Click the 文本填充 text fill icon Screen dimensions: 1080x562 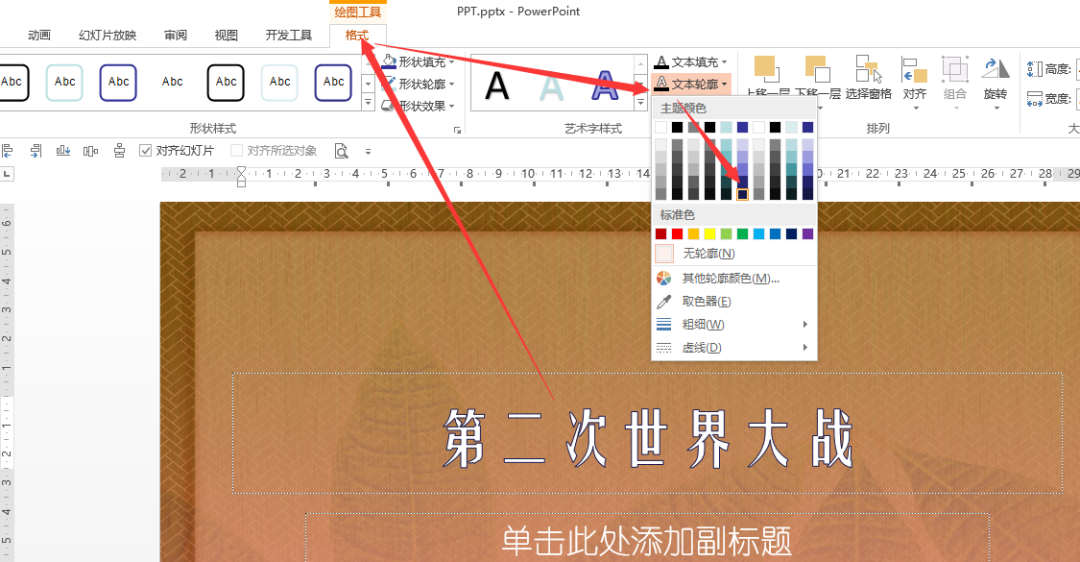(x=661, y=62)
